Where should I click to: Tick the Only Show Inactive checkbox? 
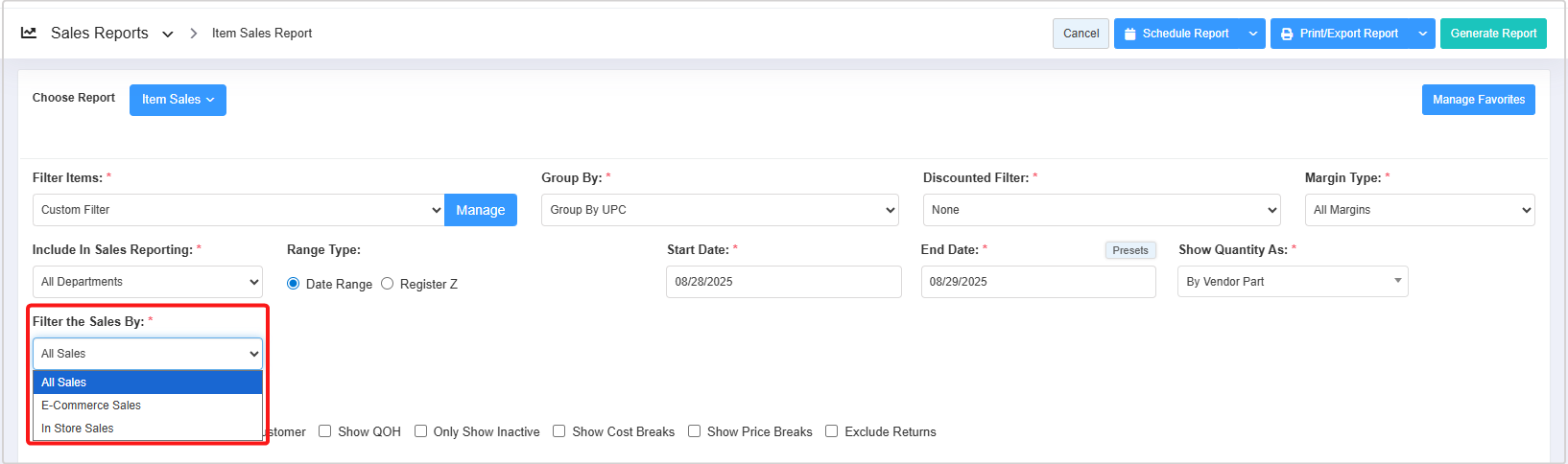[420, 431]
